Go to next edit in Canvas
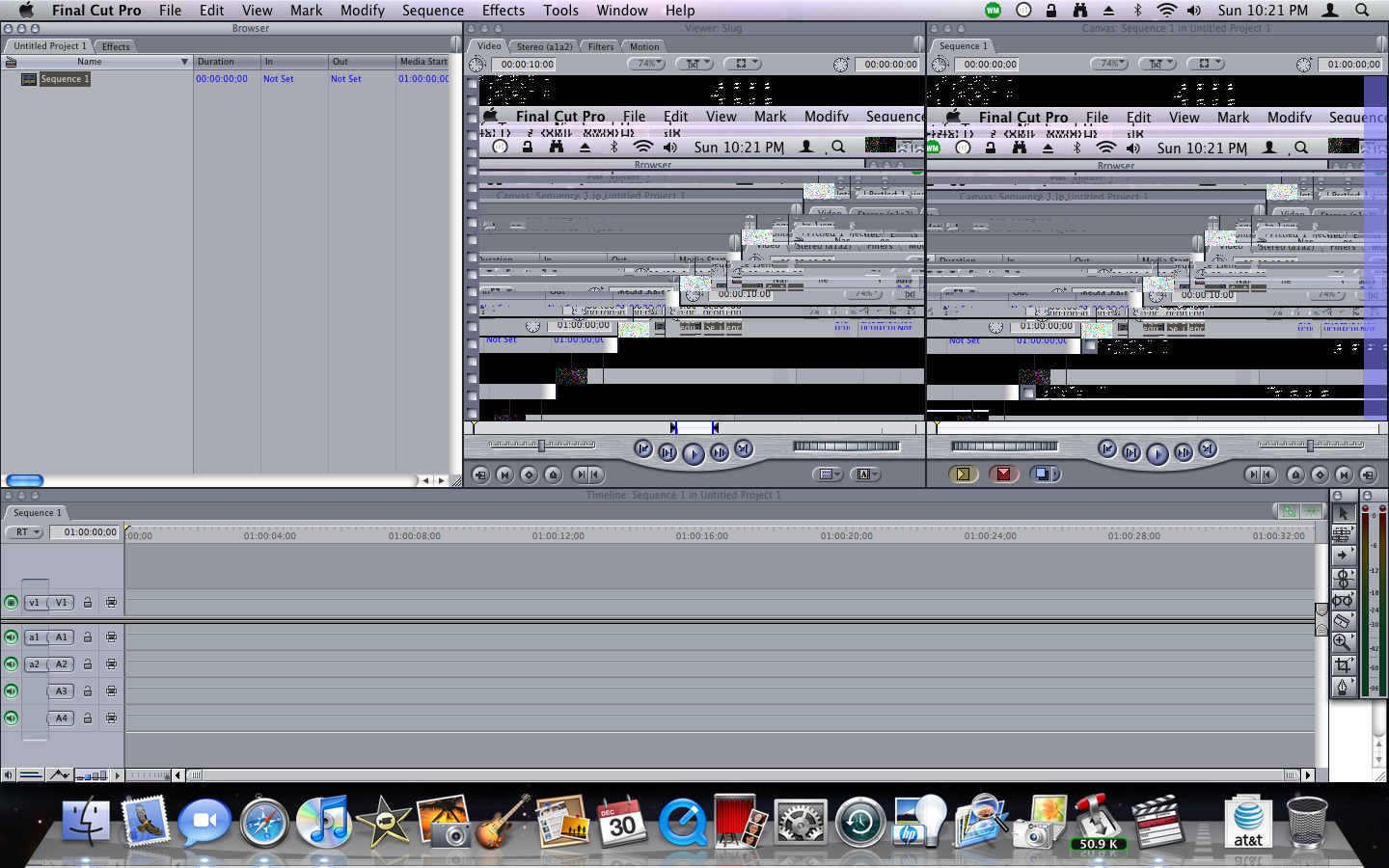The width and height of the screenshot is (1389, 868). 1208,448
